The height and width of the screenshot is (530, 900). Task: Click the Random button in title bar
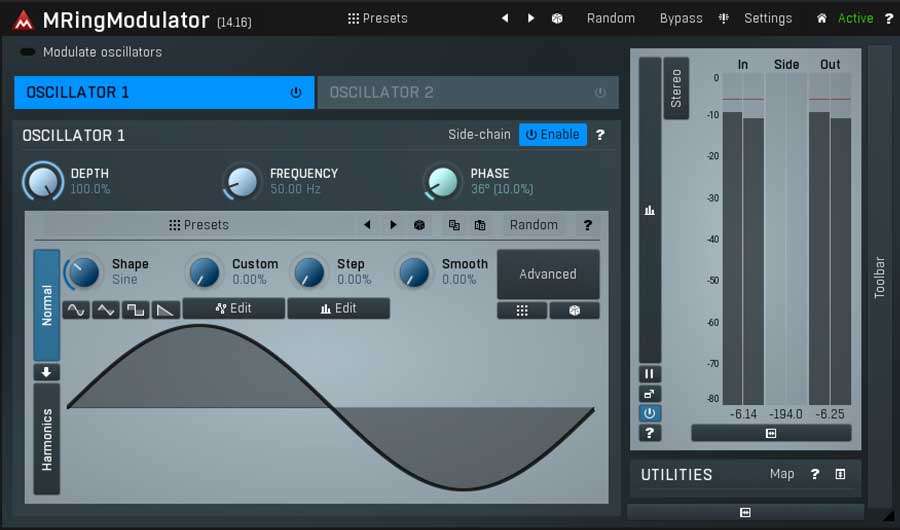pos(611,18)
